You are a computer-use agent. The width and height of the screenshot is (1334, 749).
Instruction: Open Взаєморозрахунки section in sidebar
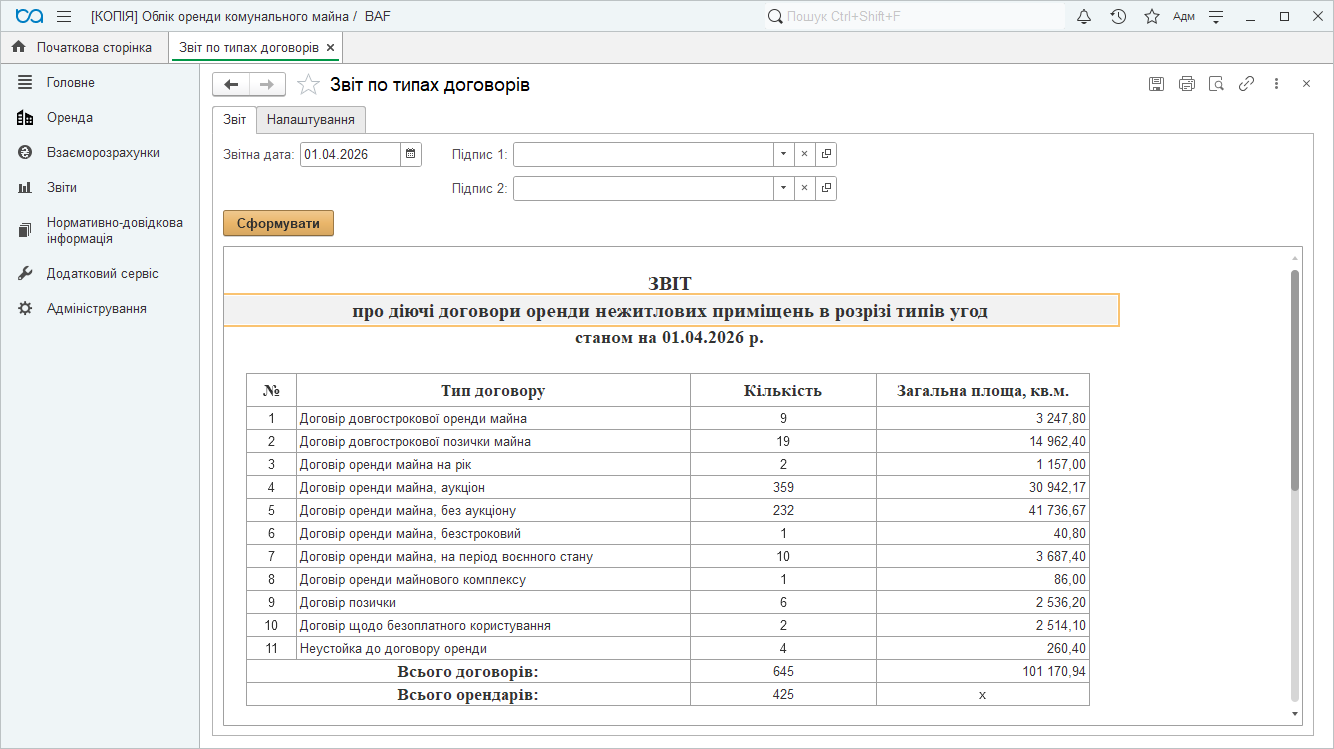click(x=103, y=153)
